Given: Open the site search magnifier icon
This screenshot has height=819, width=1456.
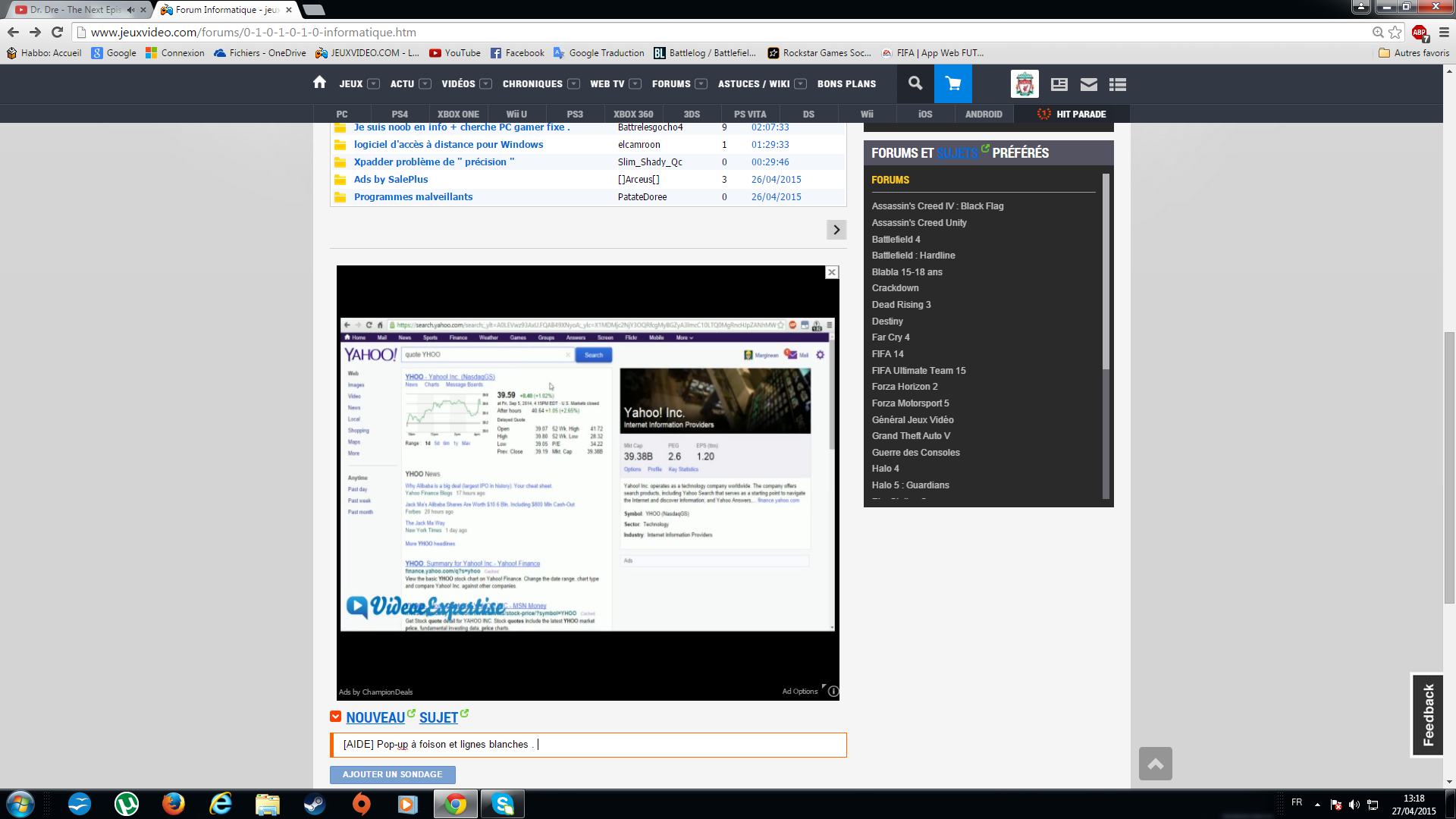Looking at the screenshot, I should pos(915,83).
